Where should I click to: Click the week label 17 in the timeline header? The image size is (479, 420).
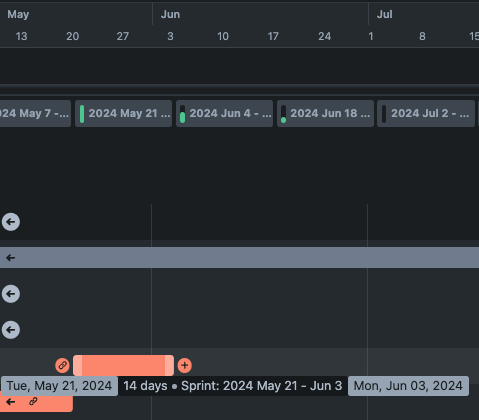(x=273, y=36)
